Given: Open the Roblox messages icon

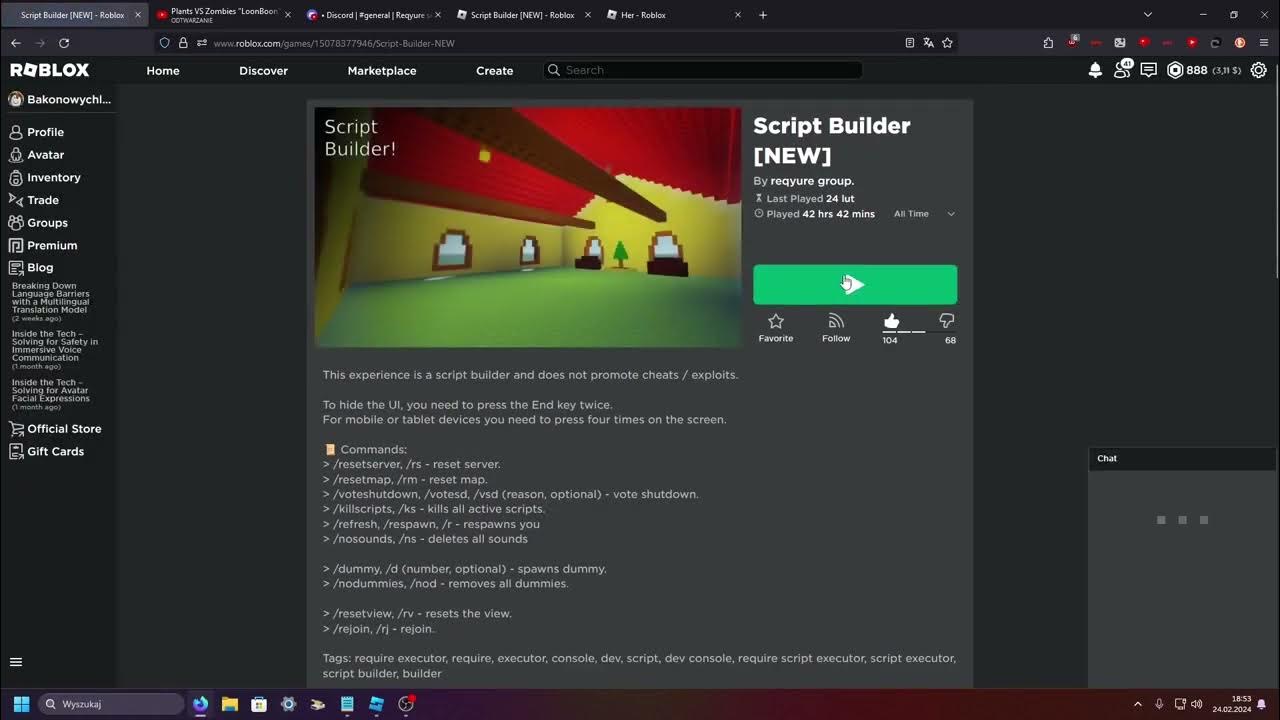Looking at the screenshot, I should (x=1149, y=70).
